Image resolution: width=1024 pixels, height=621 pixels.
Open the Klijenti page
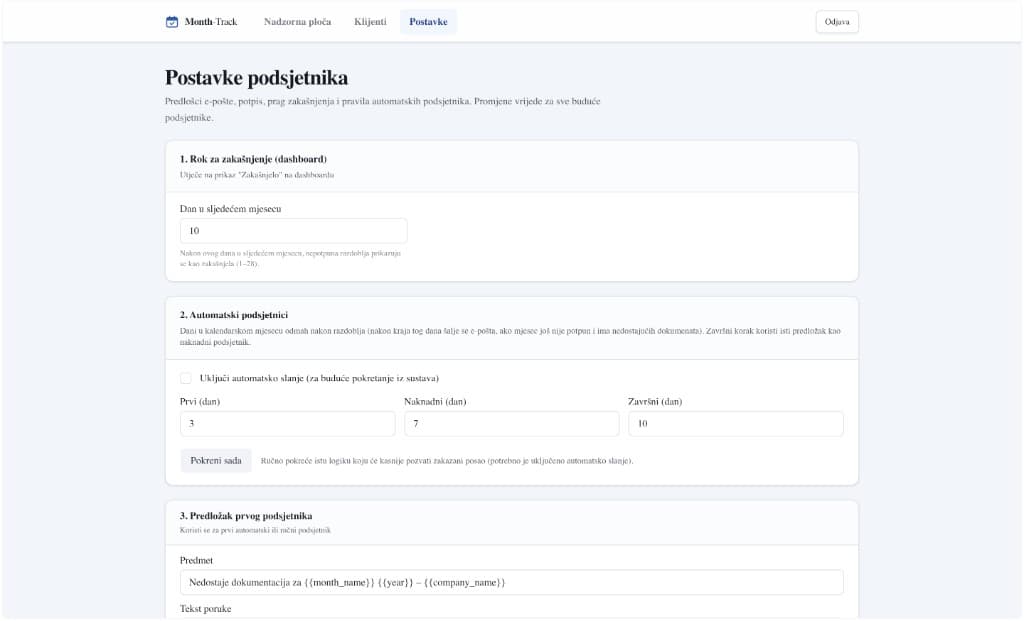click(369, 21)
